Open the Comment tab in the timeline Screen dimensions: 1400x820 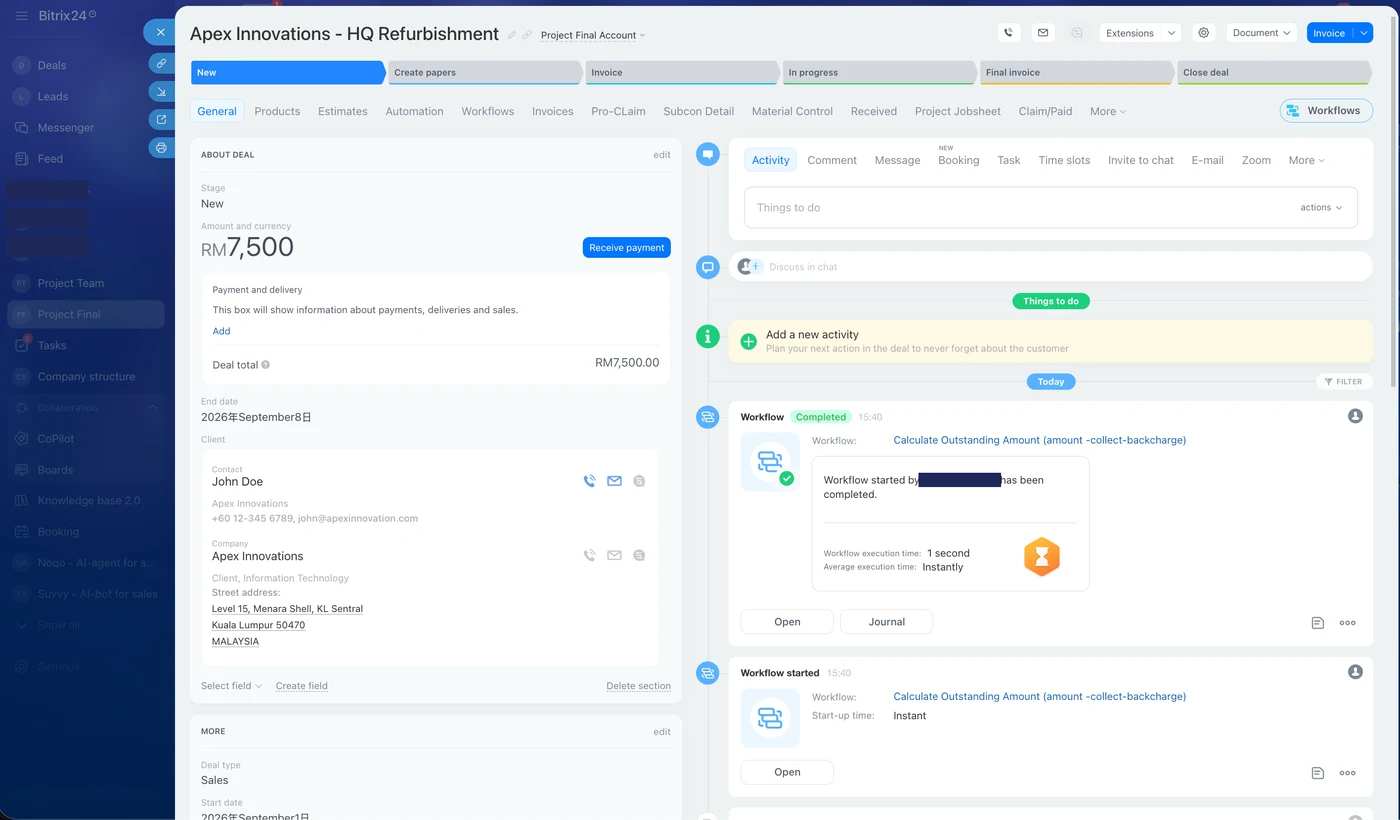(832, 160)
